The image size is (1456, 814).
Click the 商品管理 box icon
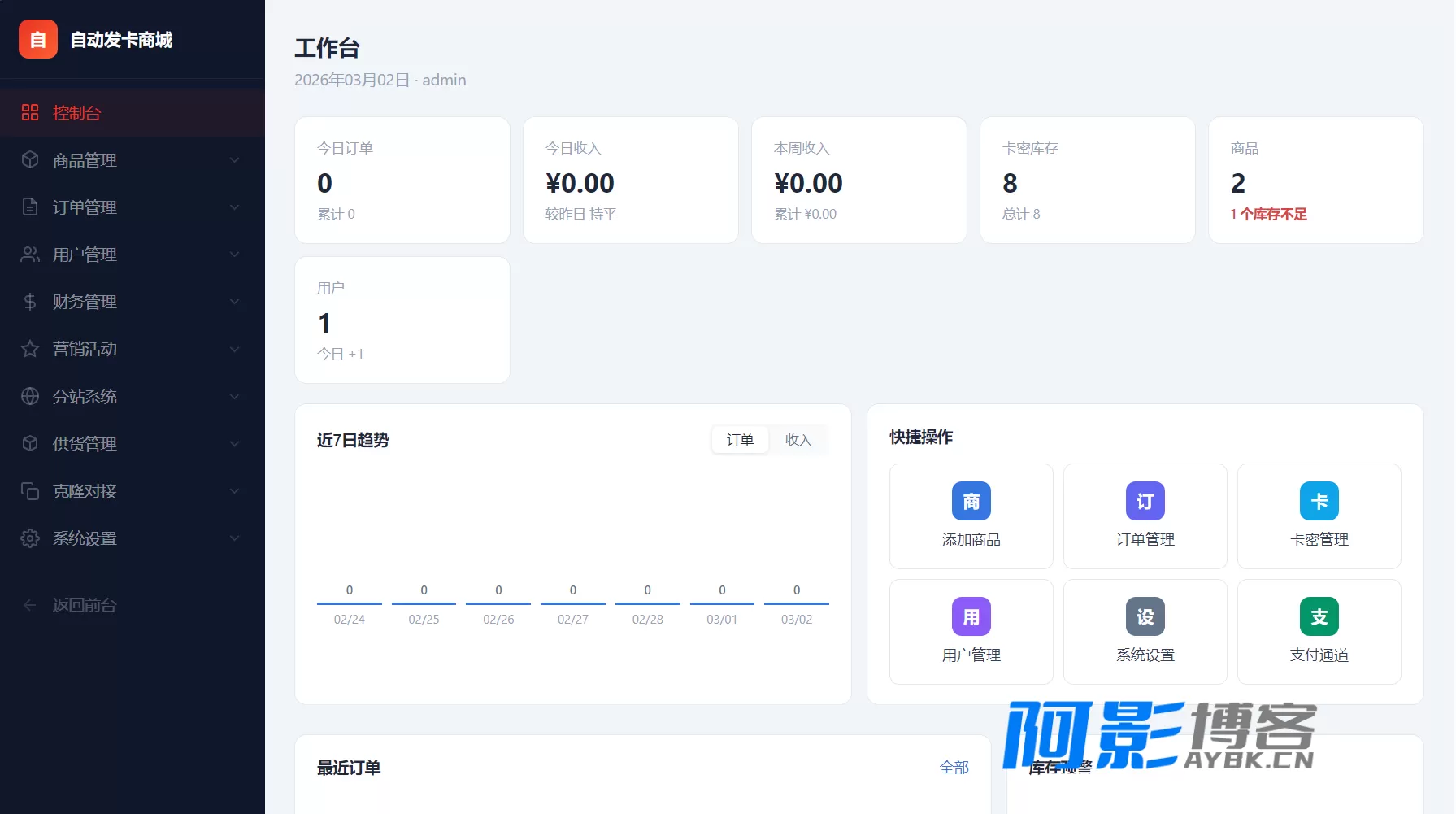[30, 159]
